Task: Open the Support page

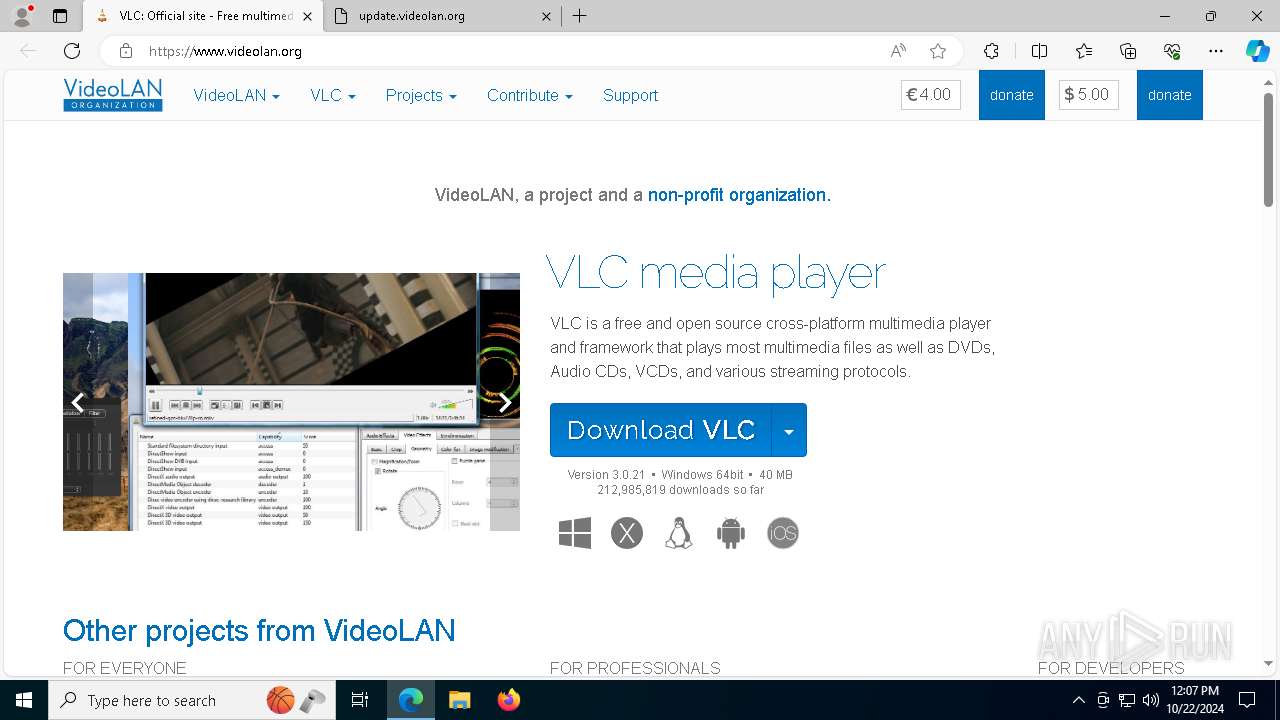Action: 630,95
